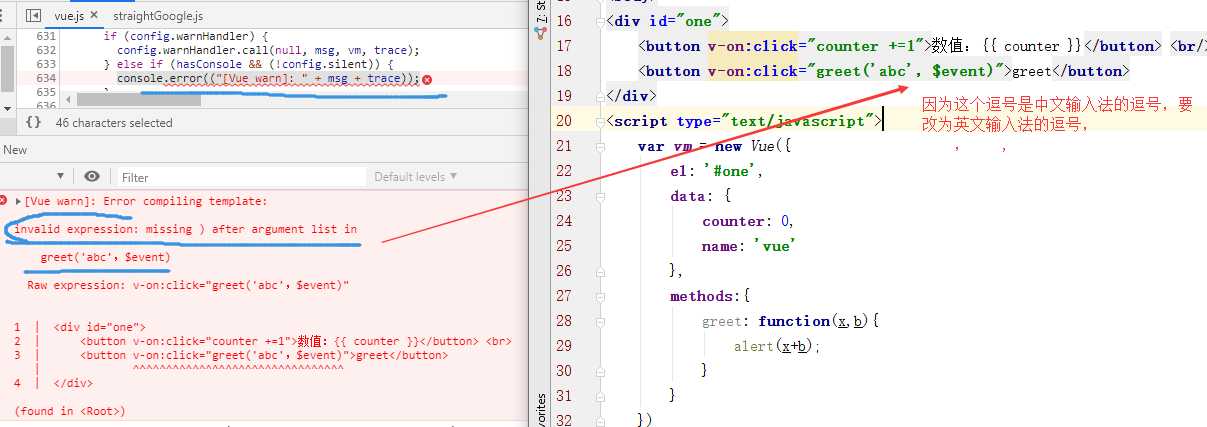Viewport: 1207px width, 427px height.
Task: Click IDE line number 20 in gutter
Action: click(x=563, y=121)
